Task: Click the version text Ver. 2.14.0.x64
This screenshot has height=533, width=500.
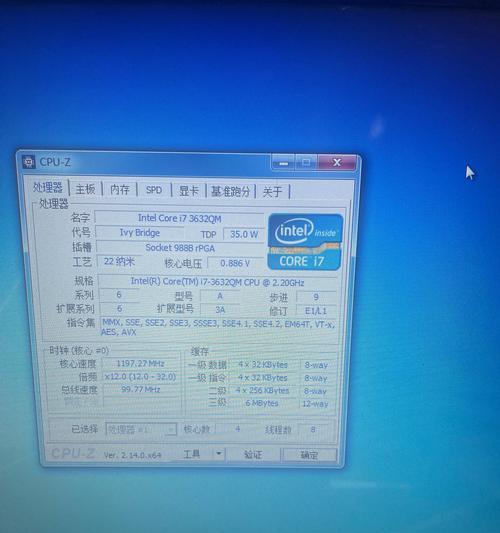Action: (132, 455)
